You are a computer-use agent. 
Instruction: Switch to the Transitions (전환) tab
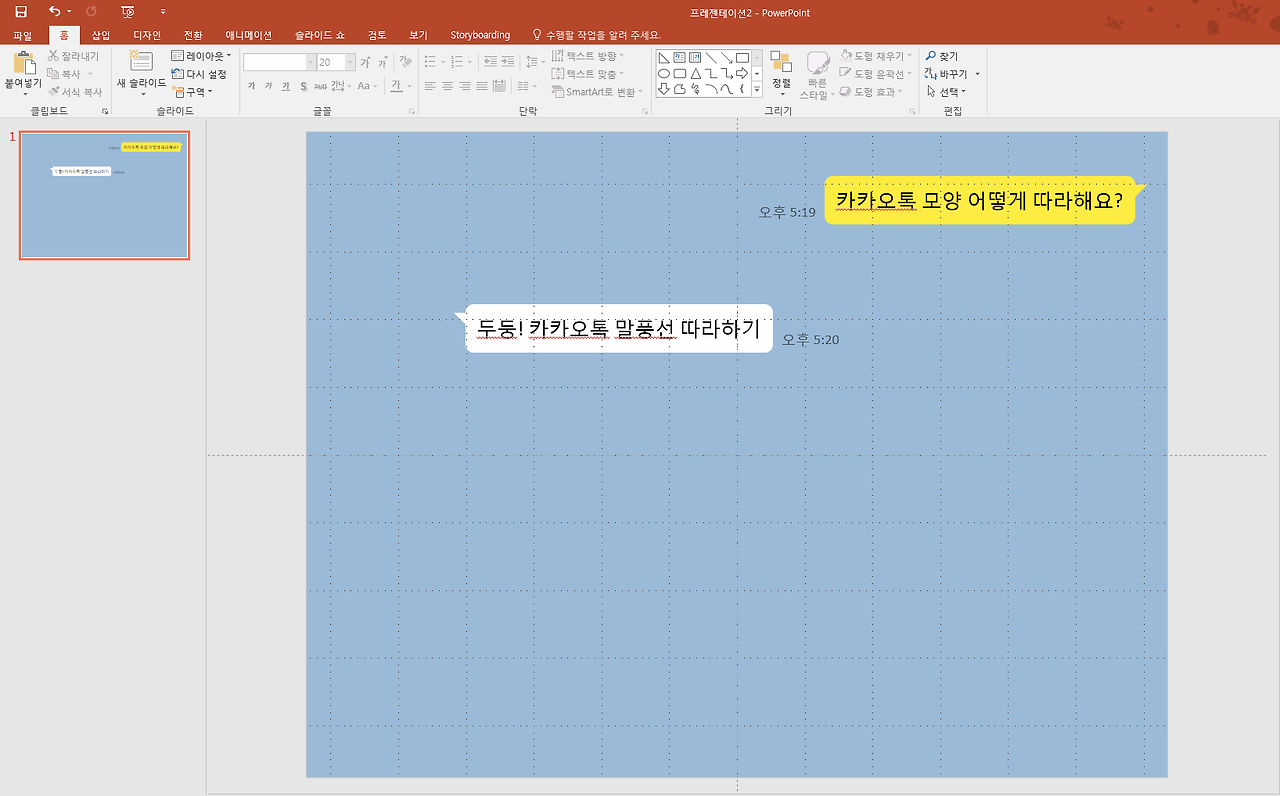(193, 35)
